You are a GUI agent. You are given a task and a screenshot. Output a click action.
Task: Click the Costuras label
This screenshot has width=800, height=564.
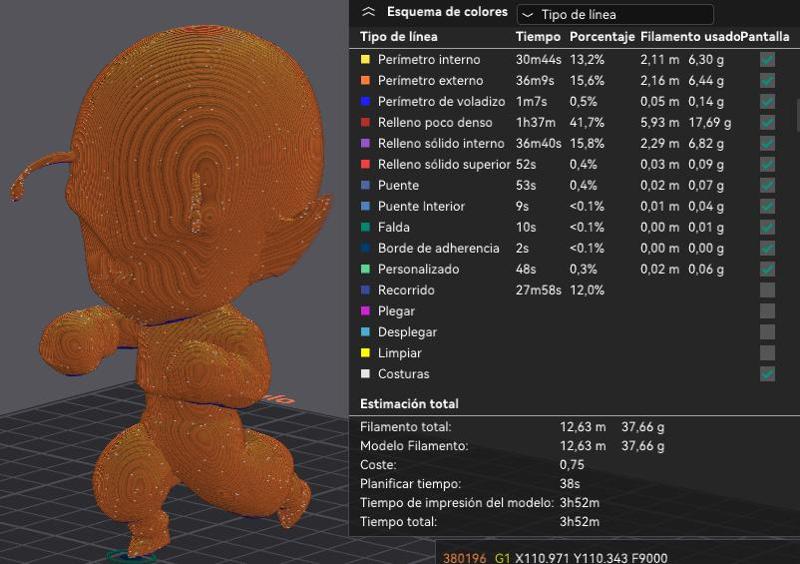tap(404, 374)
